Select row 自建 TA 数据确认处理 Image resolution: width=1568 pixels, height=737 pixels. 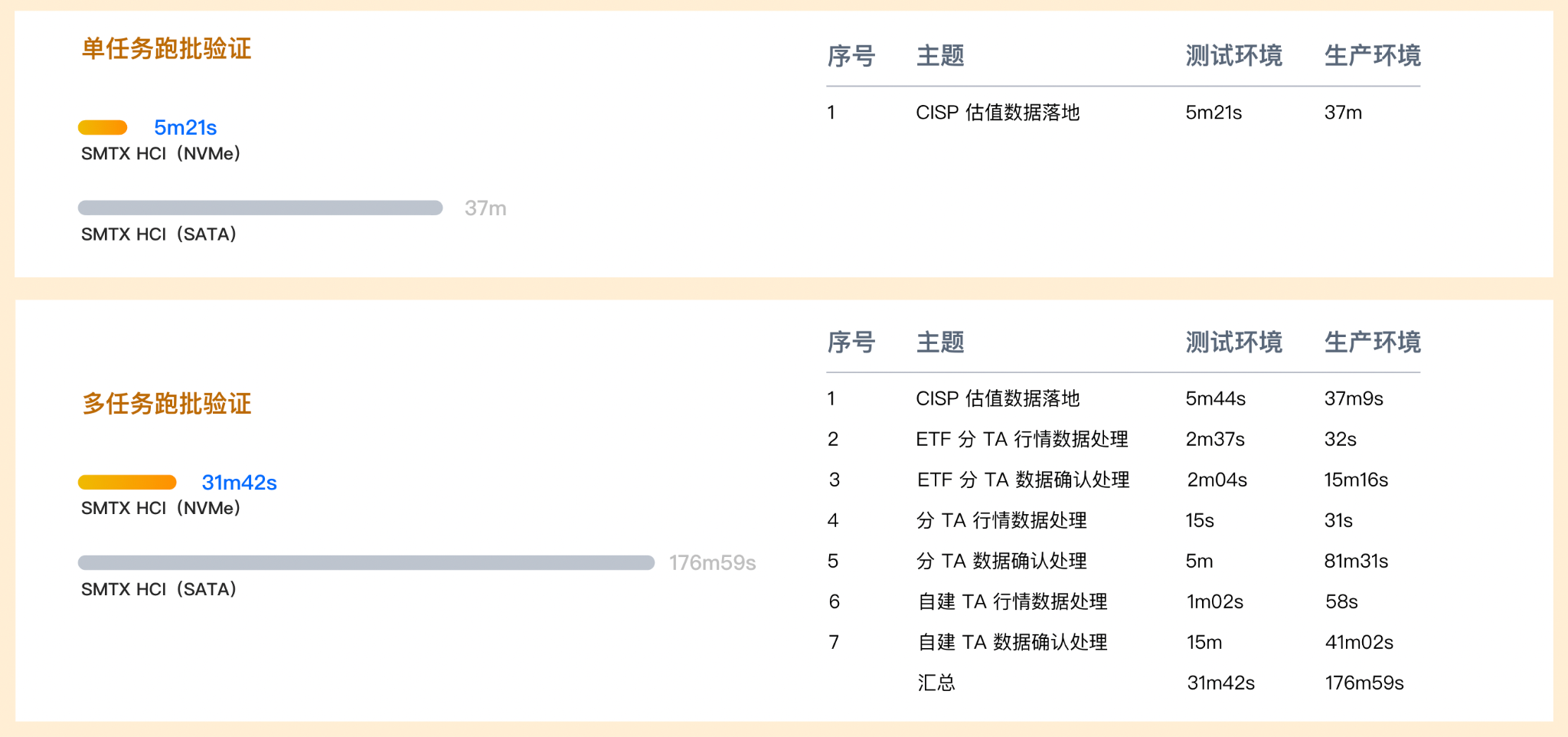pyautogui.click(x=1123, y=642)
